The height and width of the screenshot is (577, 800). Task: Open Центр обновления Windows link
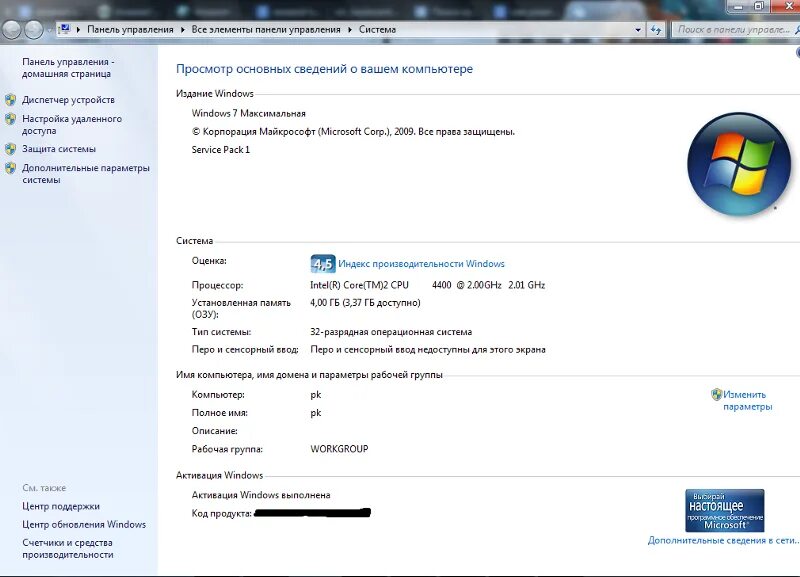point(84,524)
